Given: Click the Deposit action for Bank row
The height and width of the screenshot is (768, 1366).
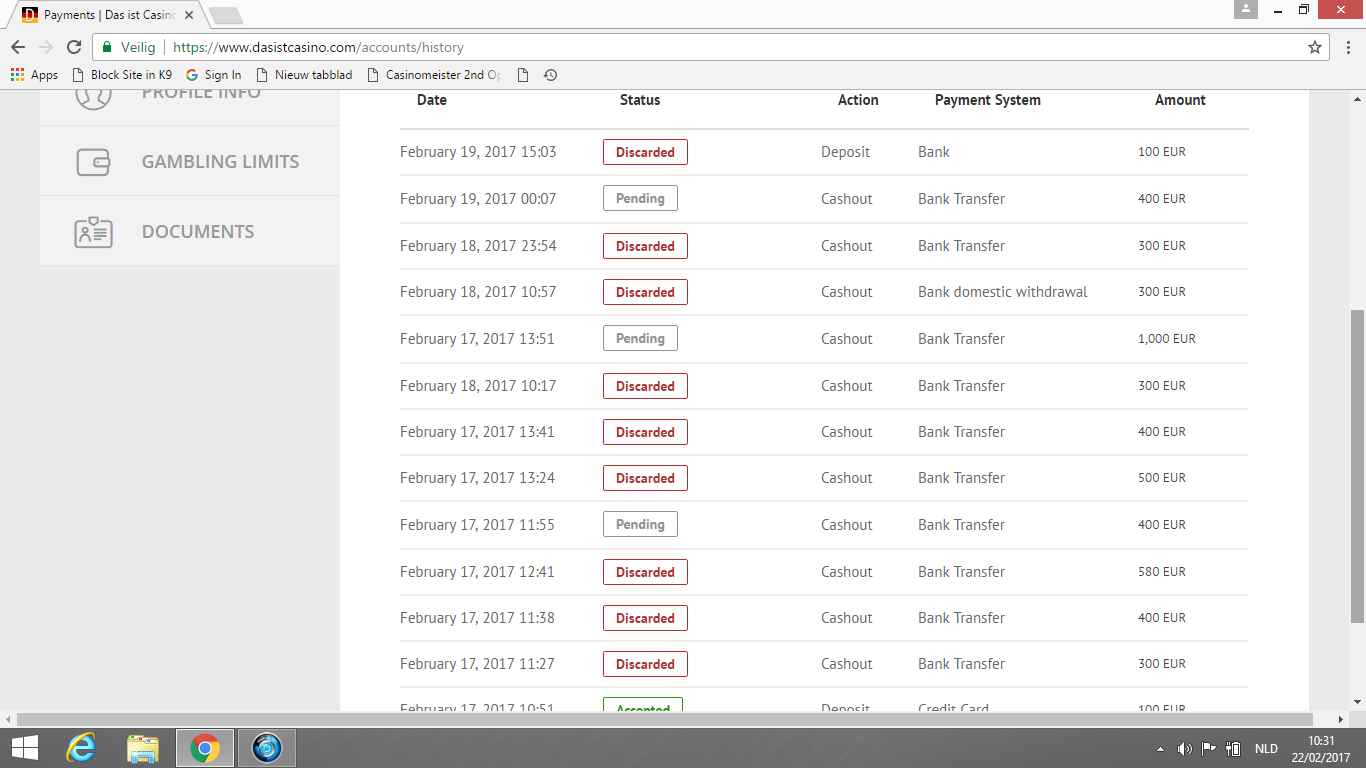Looking at the screenshot, I should point(846,152).
